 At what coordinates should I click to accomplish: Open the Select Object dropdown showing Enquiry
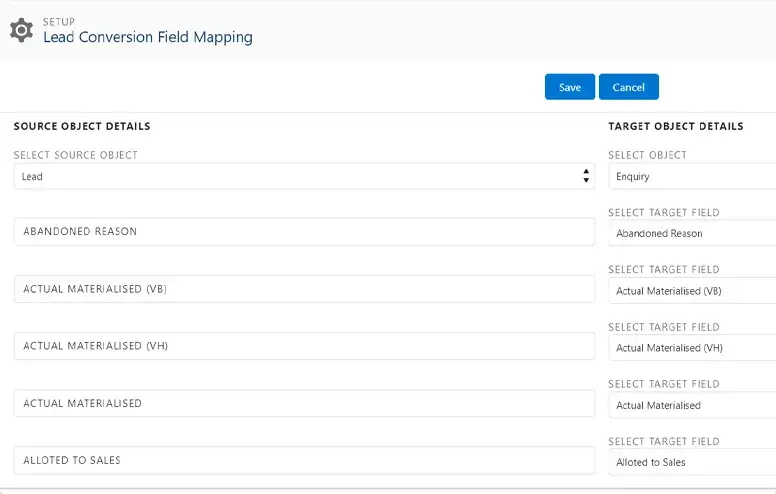click(692, 176)
